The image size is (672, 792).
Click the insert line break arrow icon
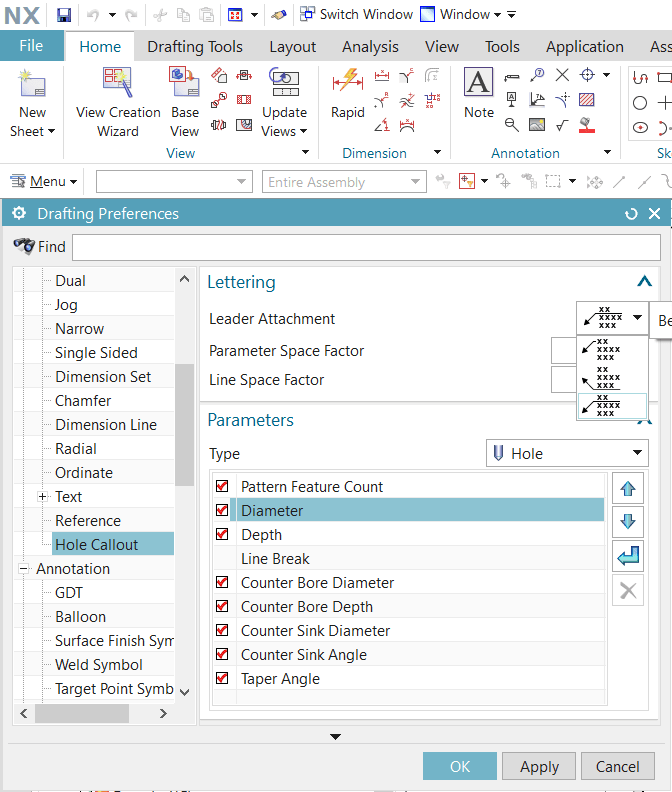(628, 556)
